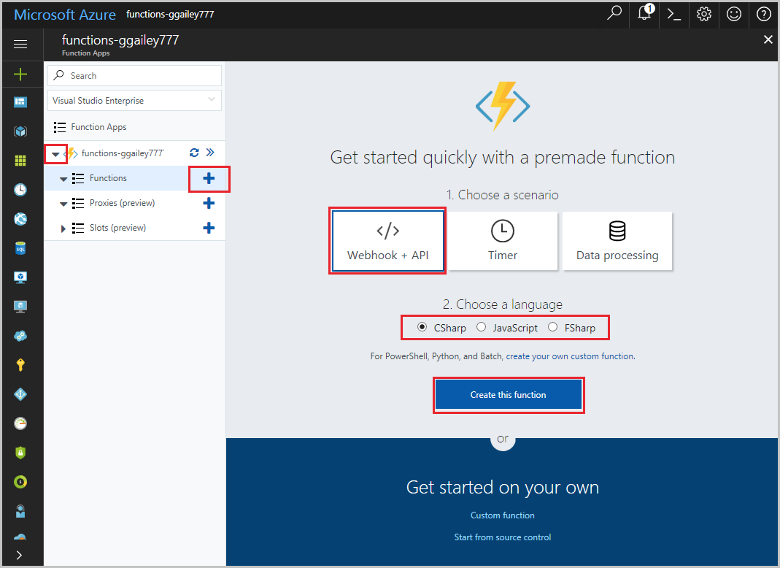This screenshot has width=780, height=568.
Task: Open the cloud icon at sidebar bottom
Action: coord(20,537)
